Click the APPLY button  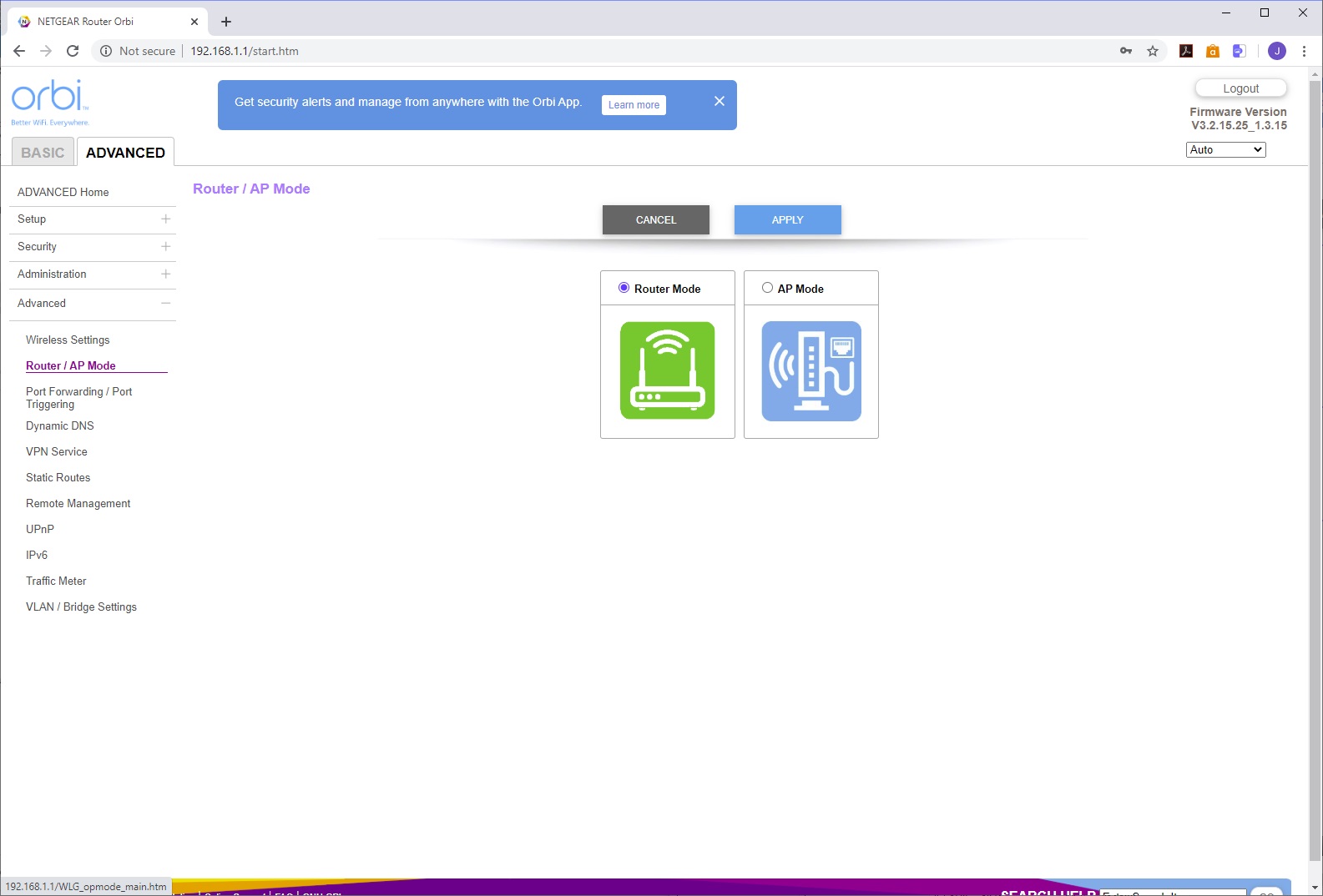(788, 219)
